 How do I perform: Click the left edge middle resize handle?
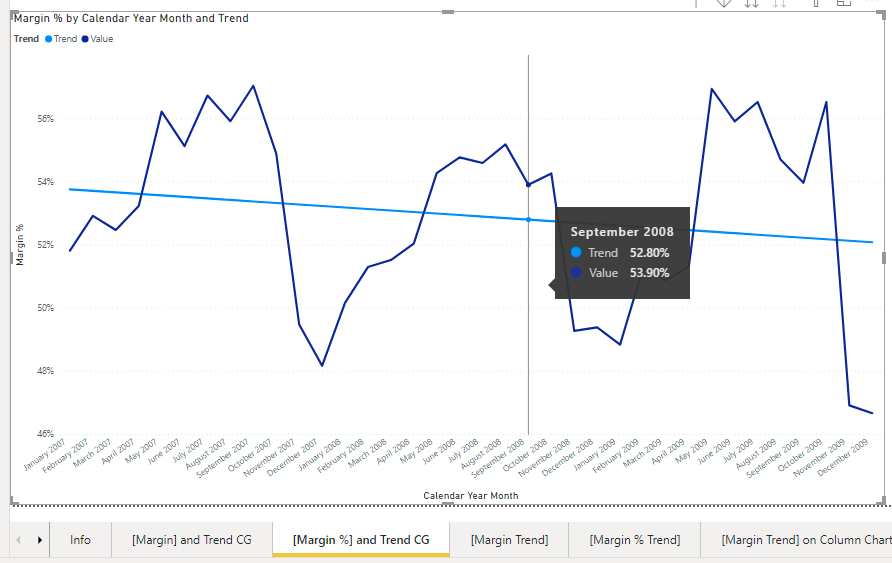point(12,258)
